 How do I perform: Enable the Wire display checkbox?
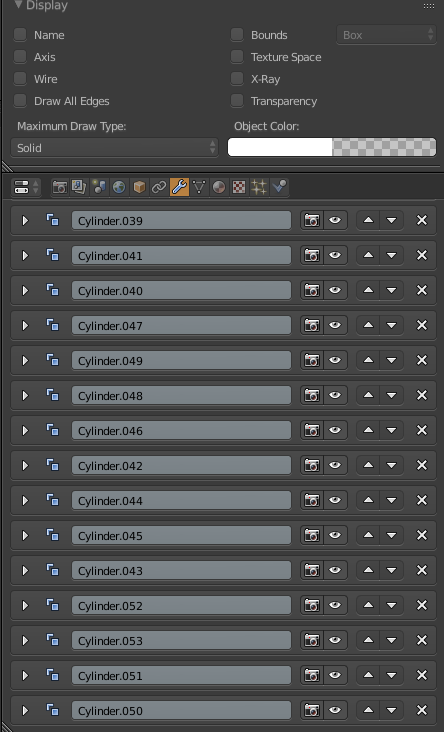20,78
